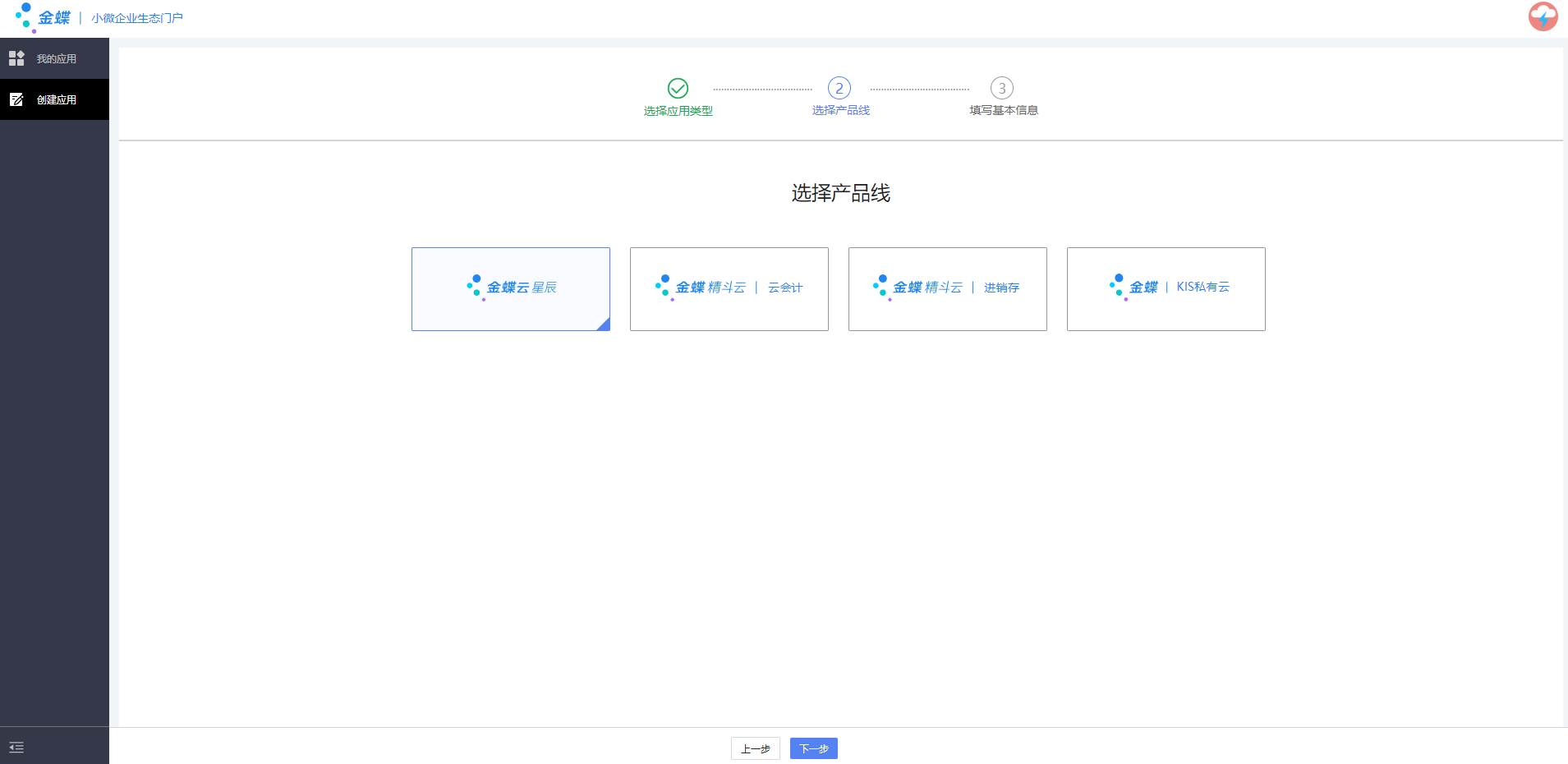Choose the 精斗云 进销存 product card
The height and width of the screenshot is (764, 1568).
pyautogui.click(x=947, y=288)
